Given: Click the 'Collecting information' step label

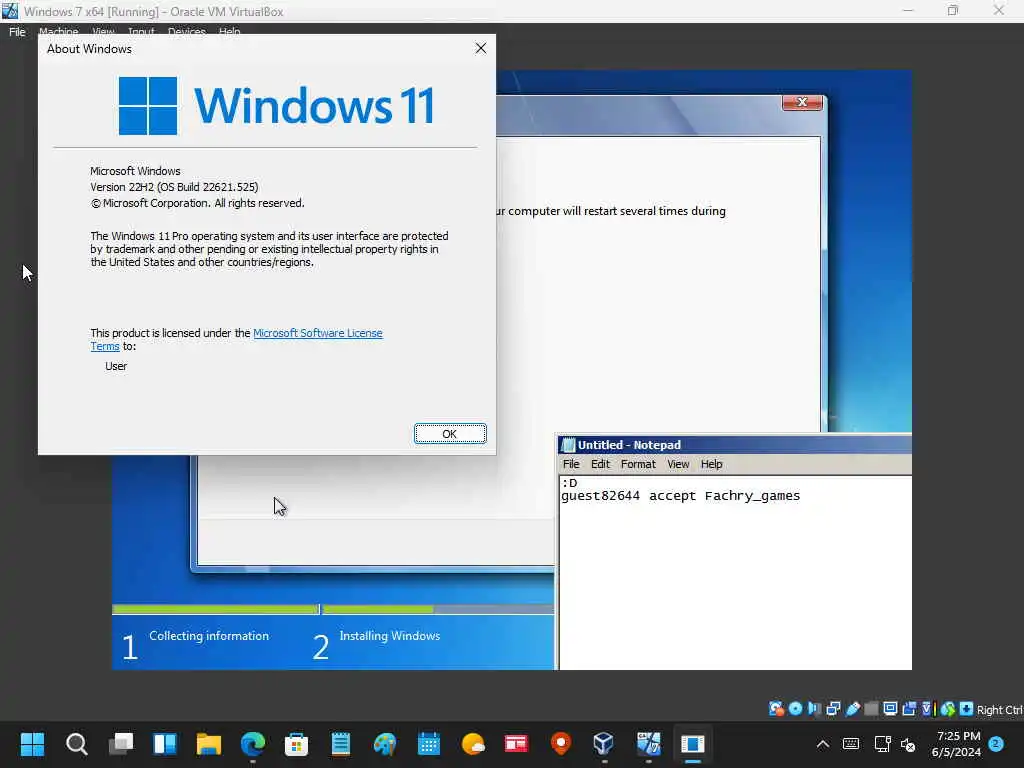Looking at the screenshot, I should click(x=209, y=636).
